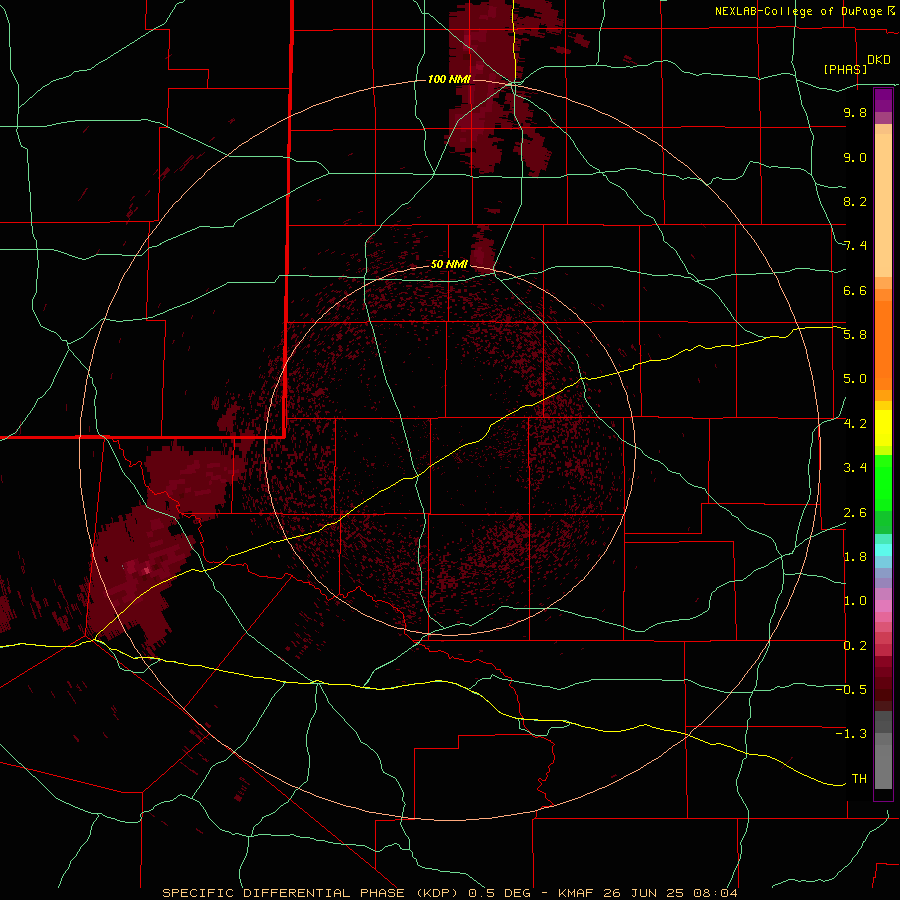Click the 5.8 value on the color scale
Viewport: 900px width, 900px height.
coord(855,335)
